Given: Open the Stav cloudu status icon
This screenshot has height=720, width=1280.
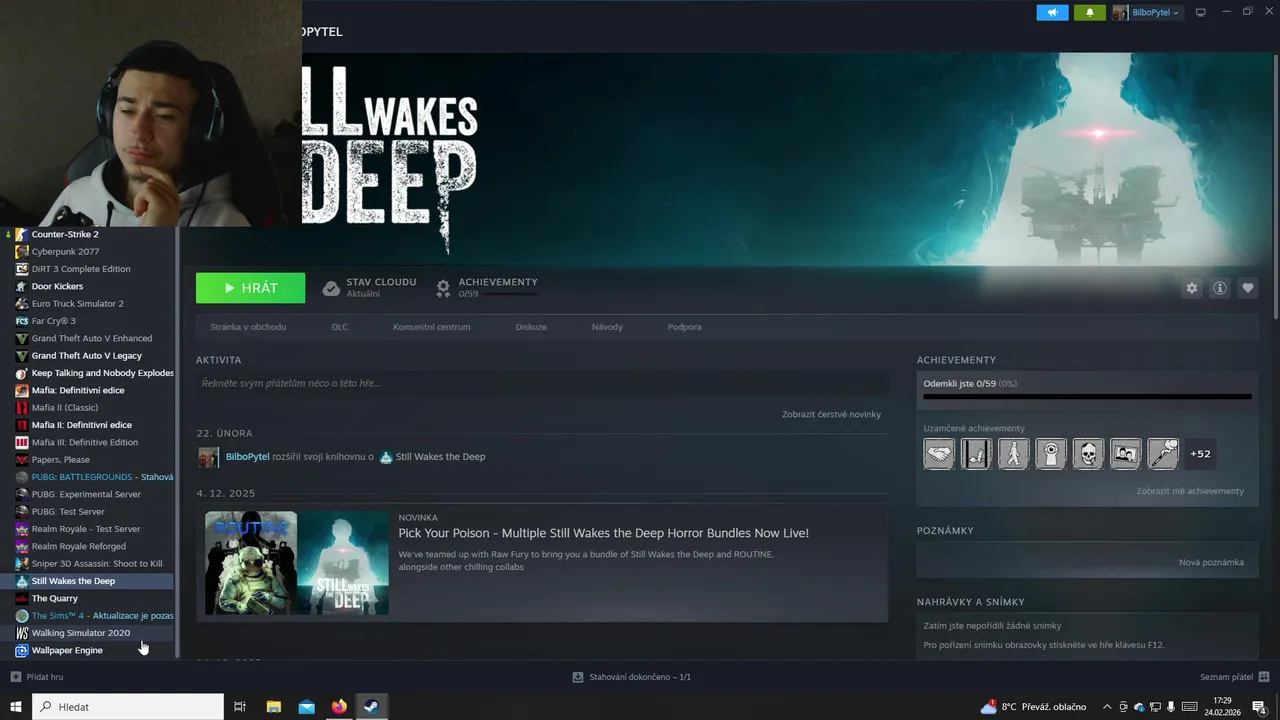Looking at the screenshot, I should [331, 288].
